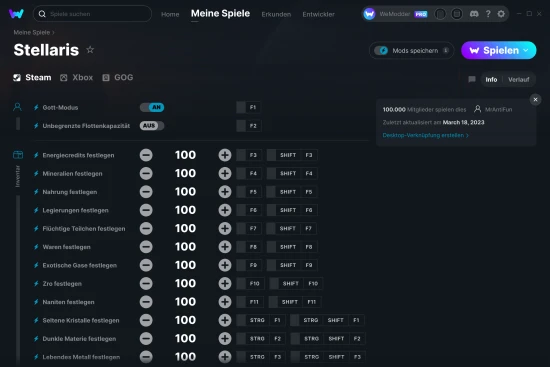This screenshot has height=367, width=550.
Task: Decrease Mineralien with minus icon
Action: click(x=146, y=173)
